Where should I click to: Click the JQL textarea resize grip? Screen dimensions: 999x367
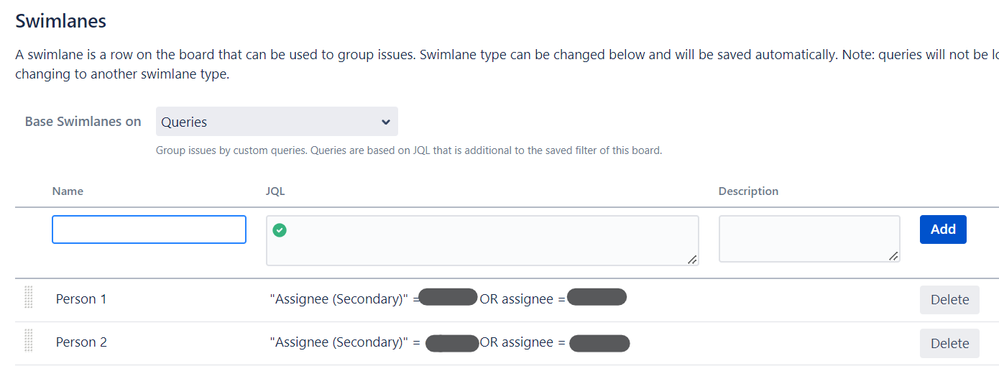[x=692, y=259]
